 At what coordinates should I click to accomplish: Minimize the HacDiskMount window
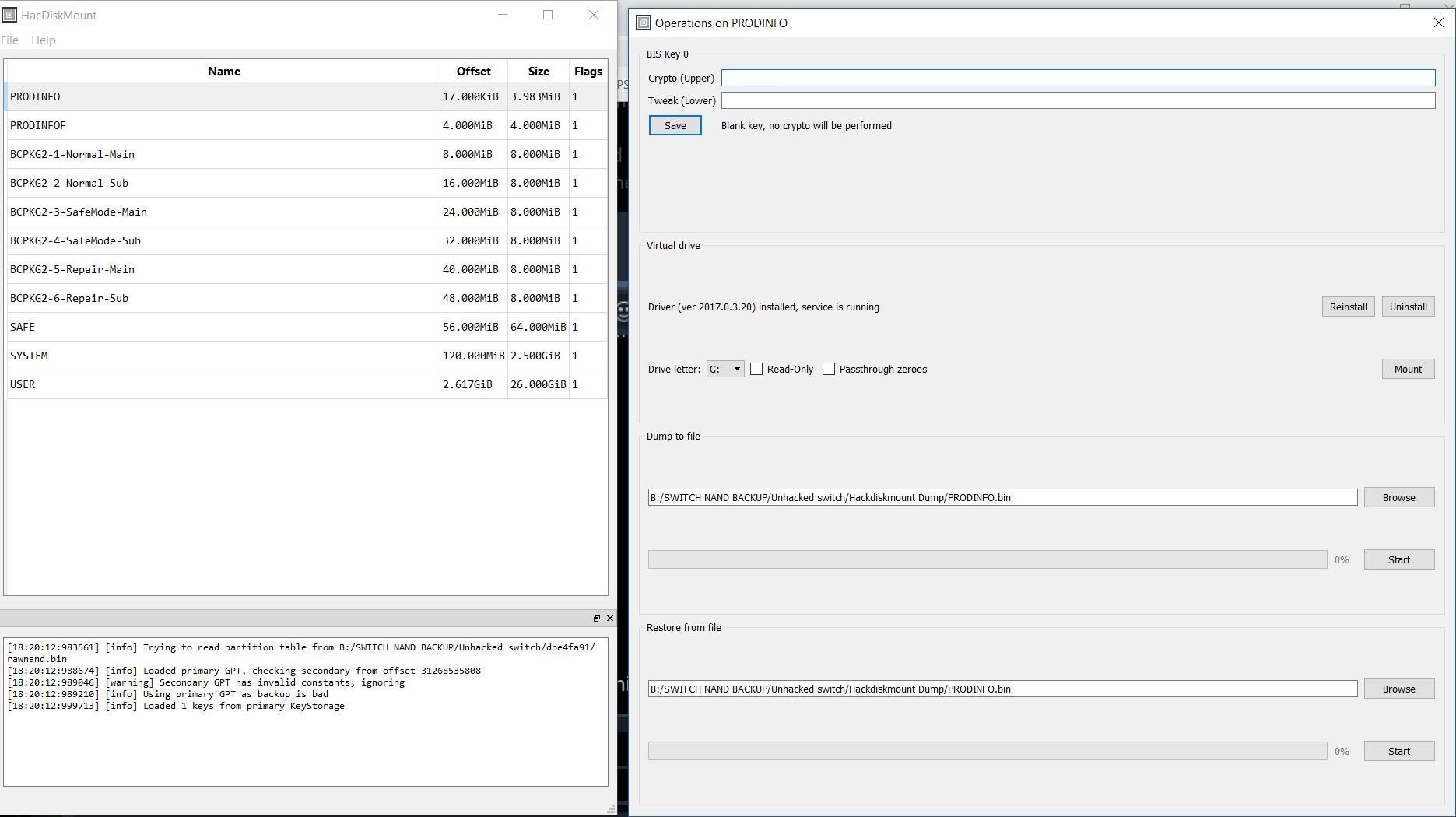coord(503,15)
